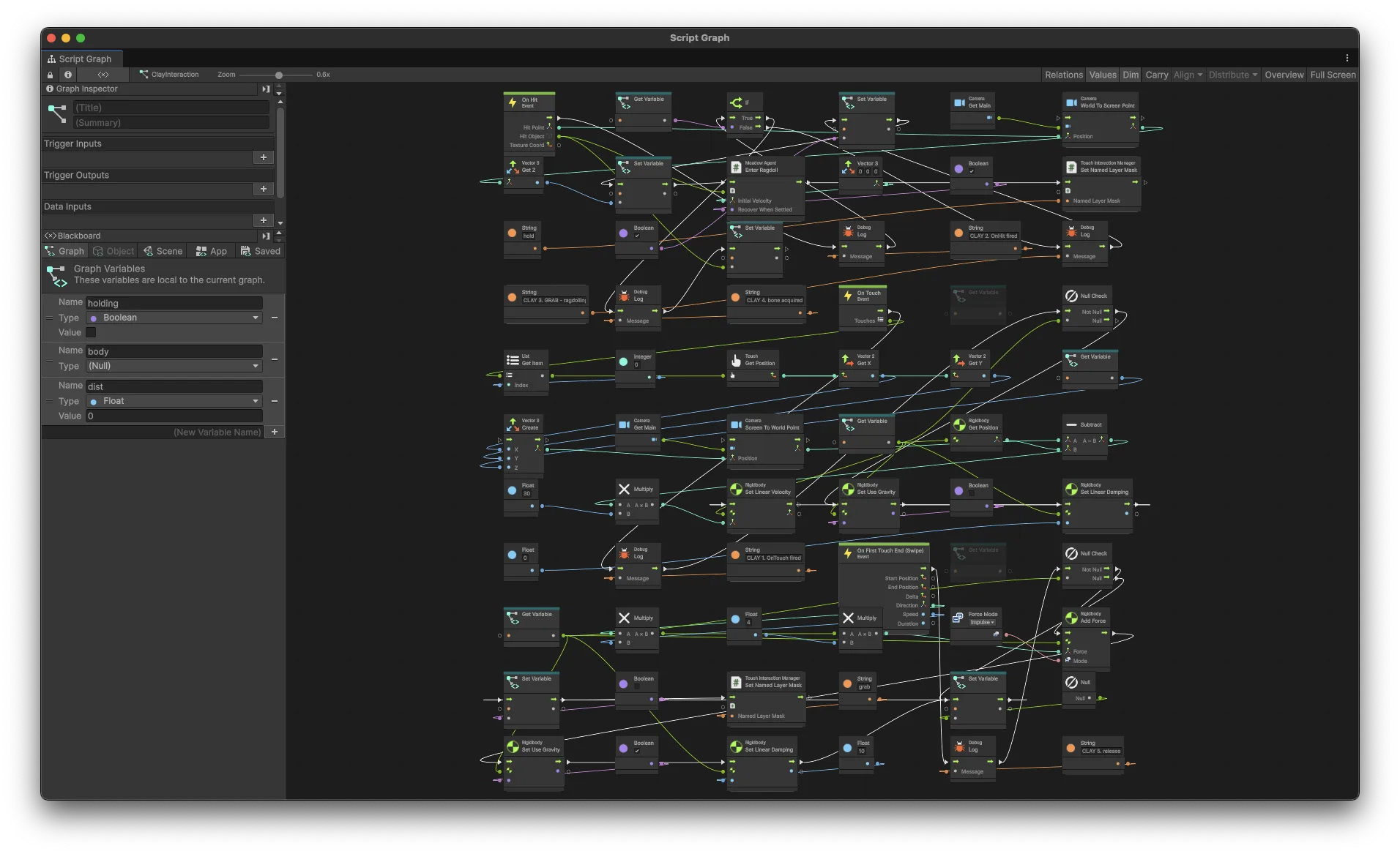Toggle the Values display option
The image size is (1400, 854).
pos(1102,75)
